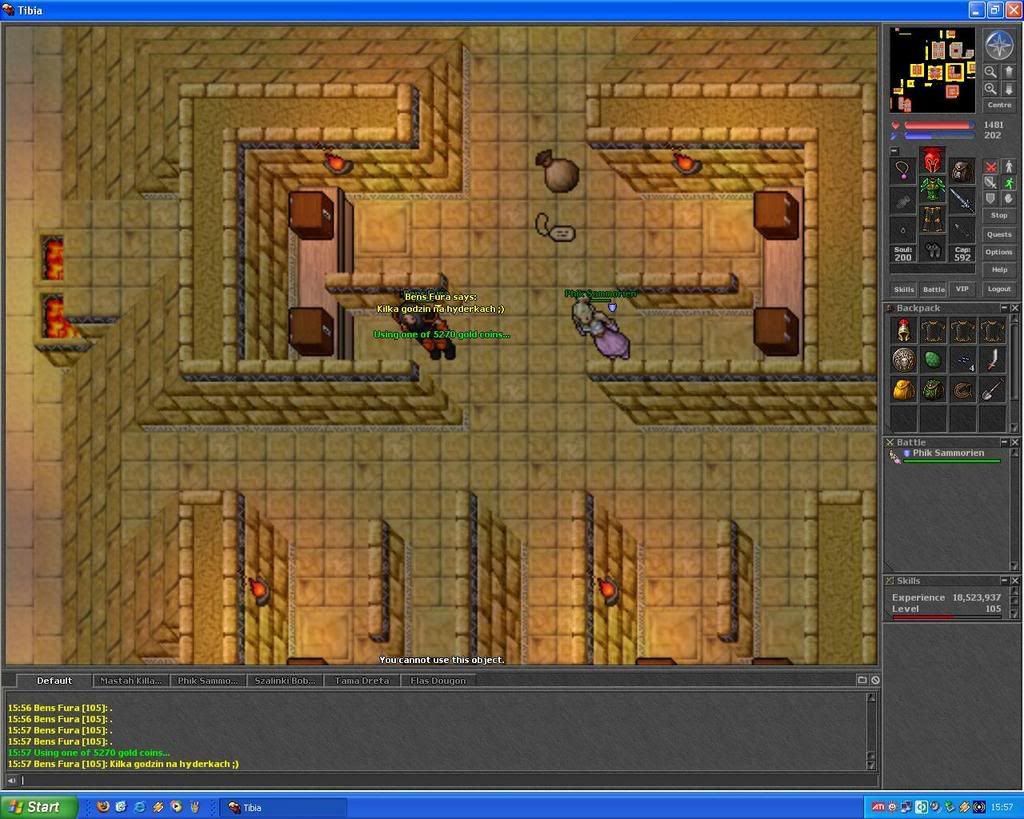
Task: Minimize the Skills panel
Action: point(1004,581)
